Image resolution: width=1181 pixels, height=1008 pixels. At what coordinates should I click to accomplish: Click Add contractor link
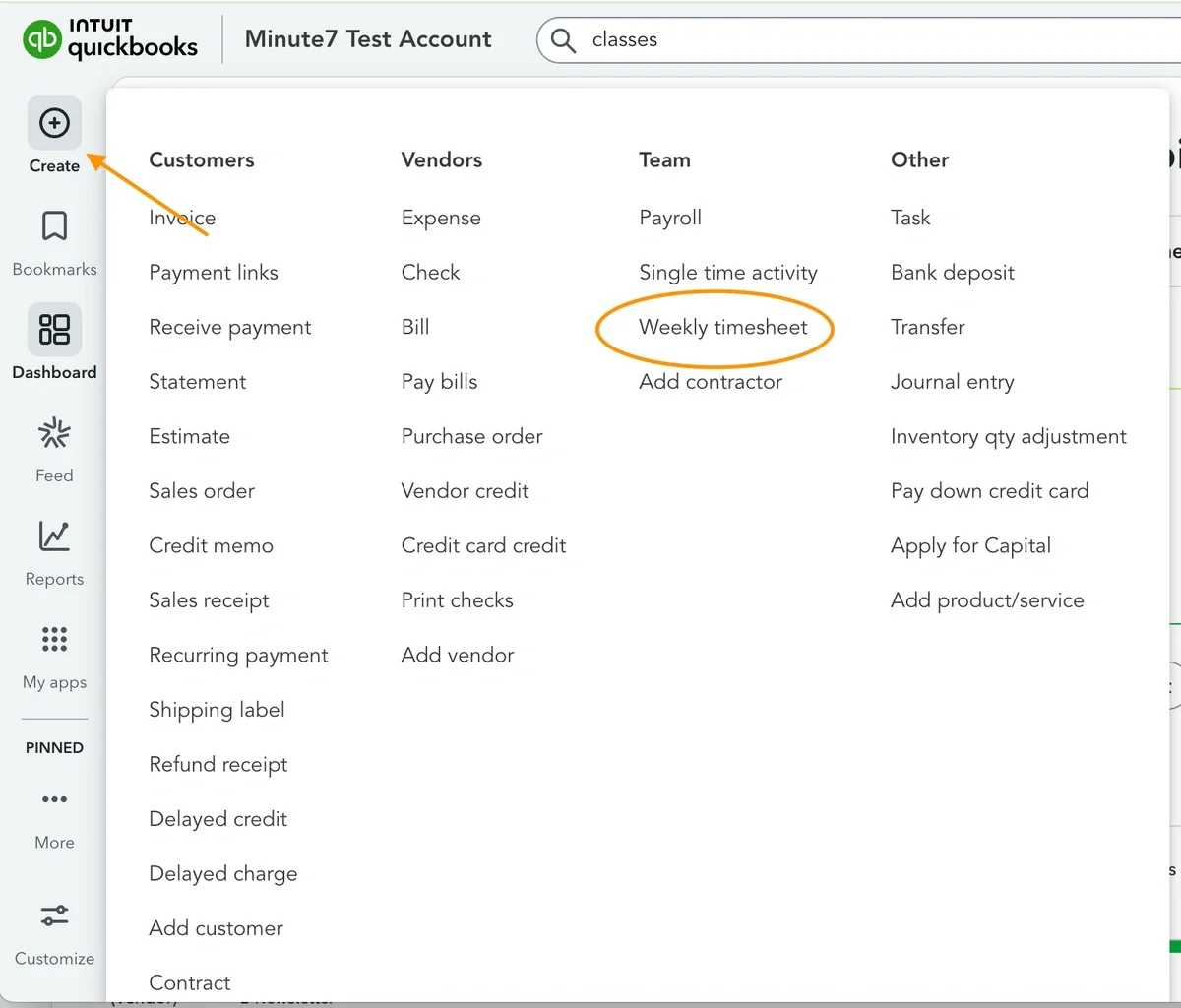click(710, 382)
